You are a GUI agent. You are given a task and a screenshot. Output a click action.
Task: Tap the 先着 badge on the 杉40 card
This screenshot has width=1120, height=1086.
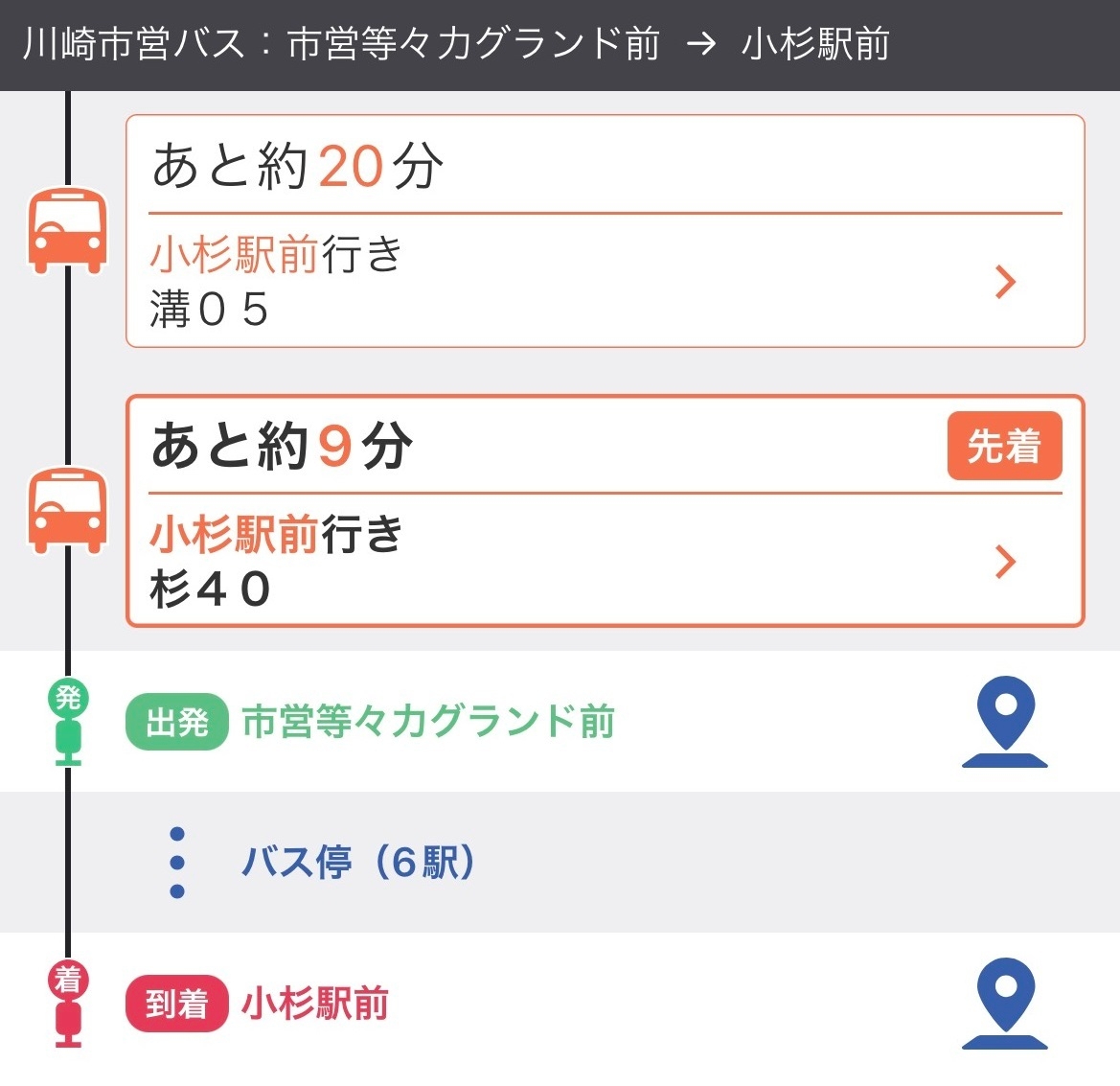pyautogui.click(x=1004, y=446)
